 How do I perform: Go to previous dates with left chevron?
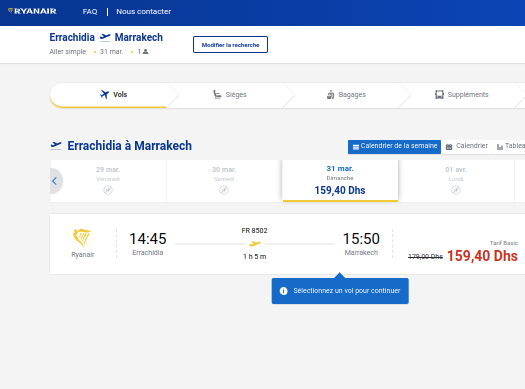tap(55, 181)
